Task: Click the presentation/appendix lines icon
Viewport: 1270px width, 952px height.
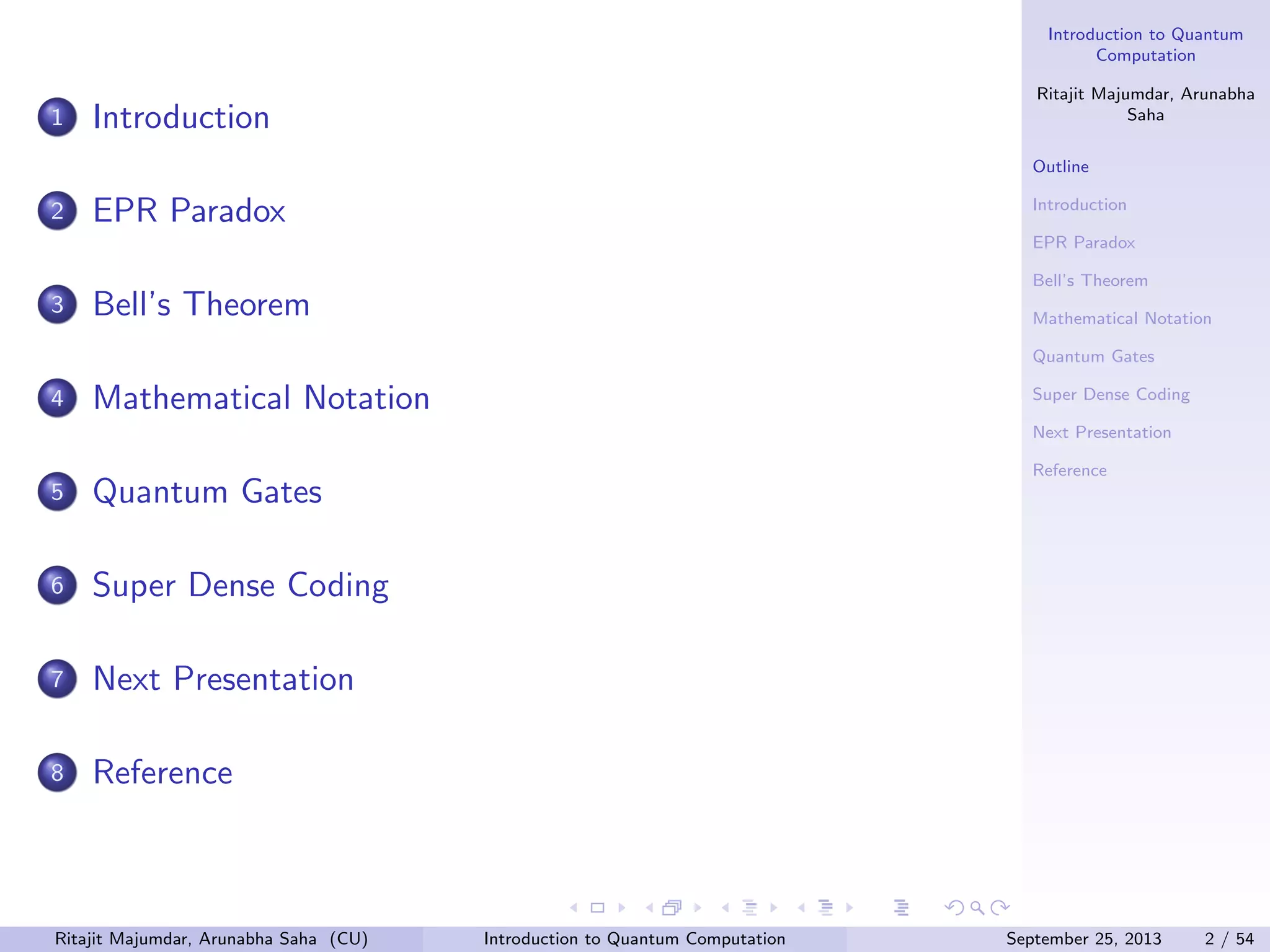Action: (x=902, y=907)
